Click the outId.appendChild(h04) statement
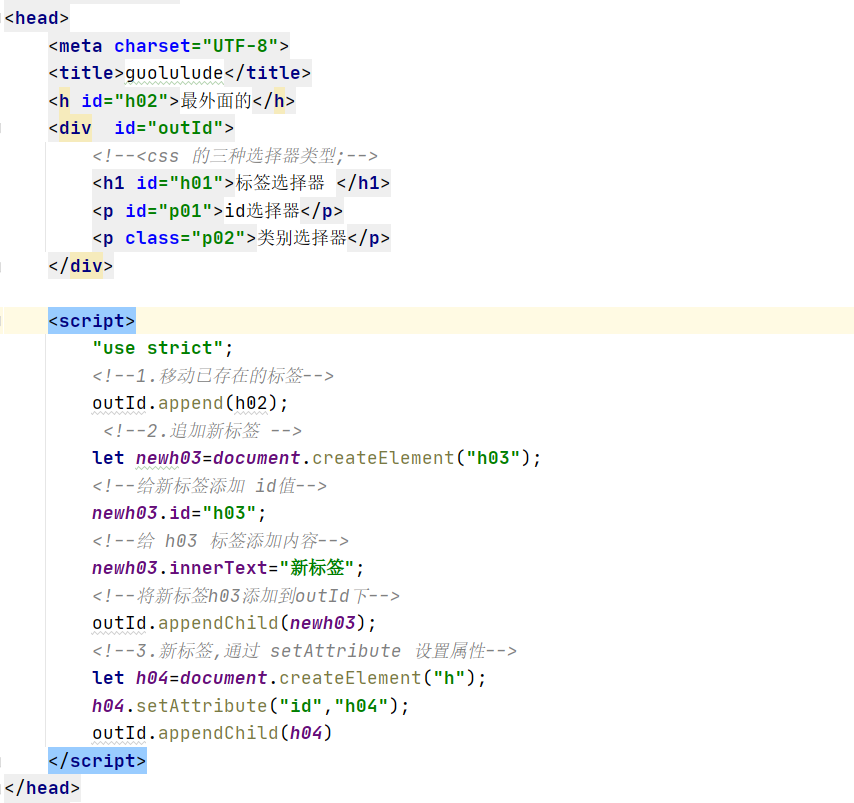 point(212,733)
